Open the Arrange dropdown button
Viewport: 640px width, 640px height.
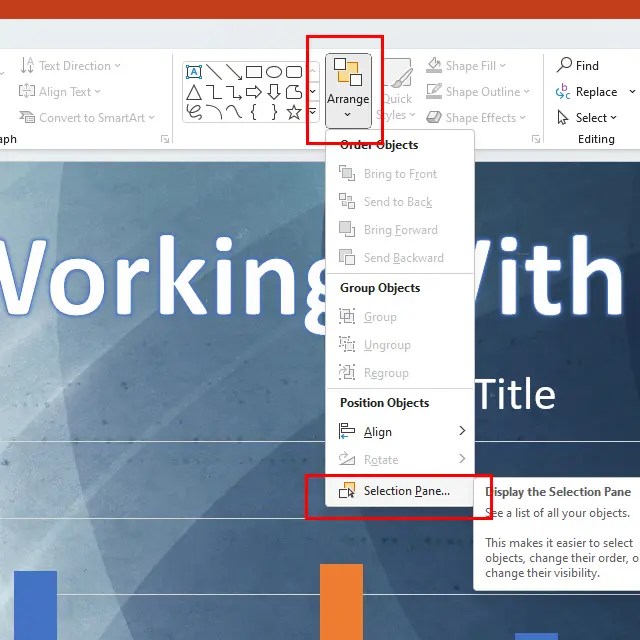coord(348,91)
